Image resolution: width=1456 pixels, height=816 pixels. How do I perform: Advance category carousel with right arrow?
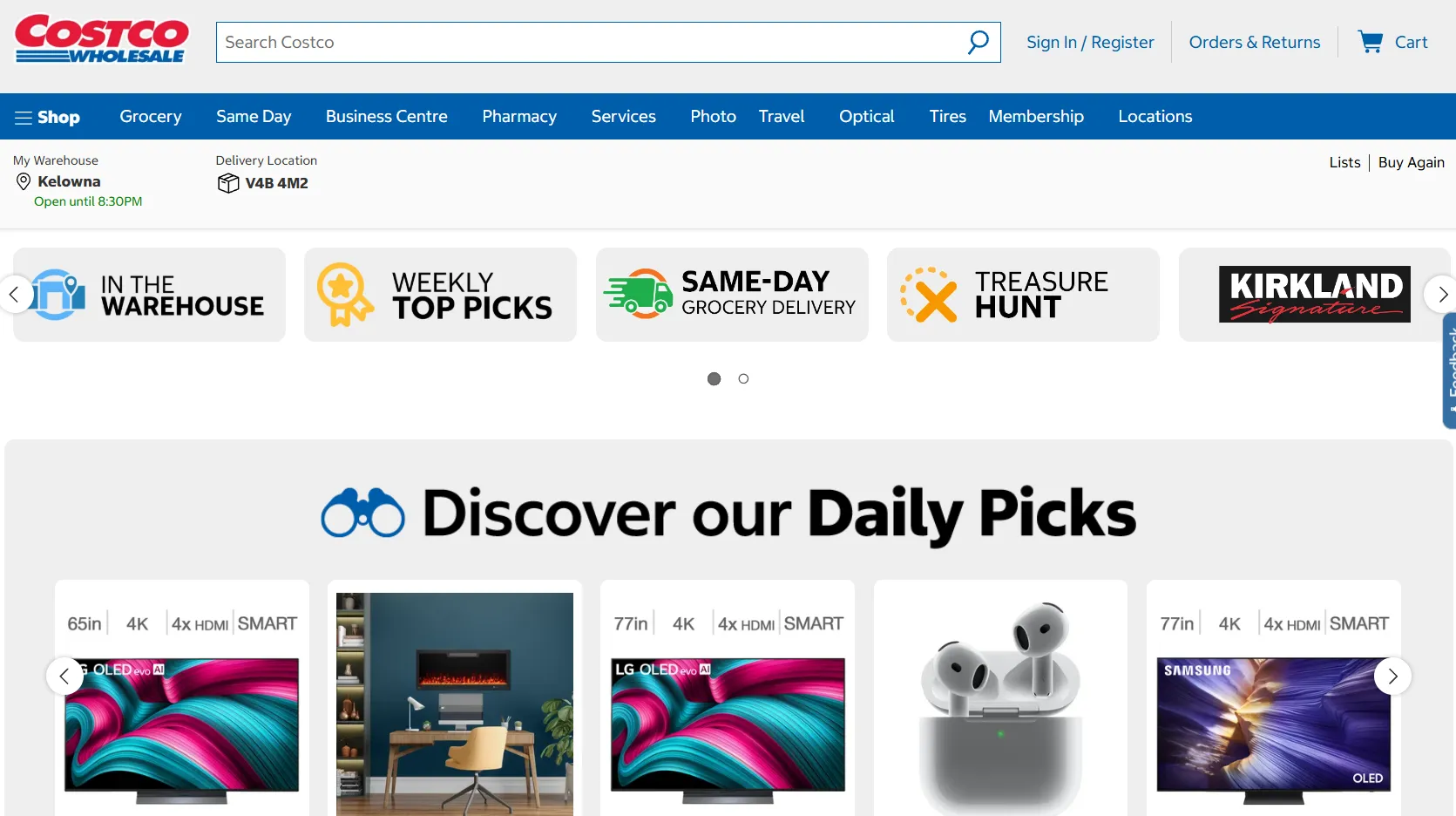[1441, 295]
